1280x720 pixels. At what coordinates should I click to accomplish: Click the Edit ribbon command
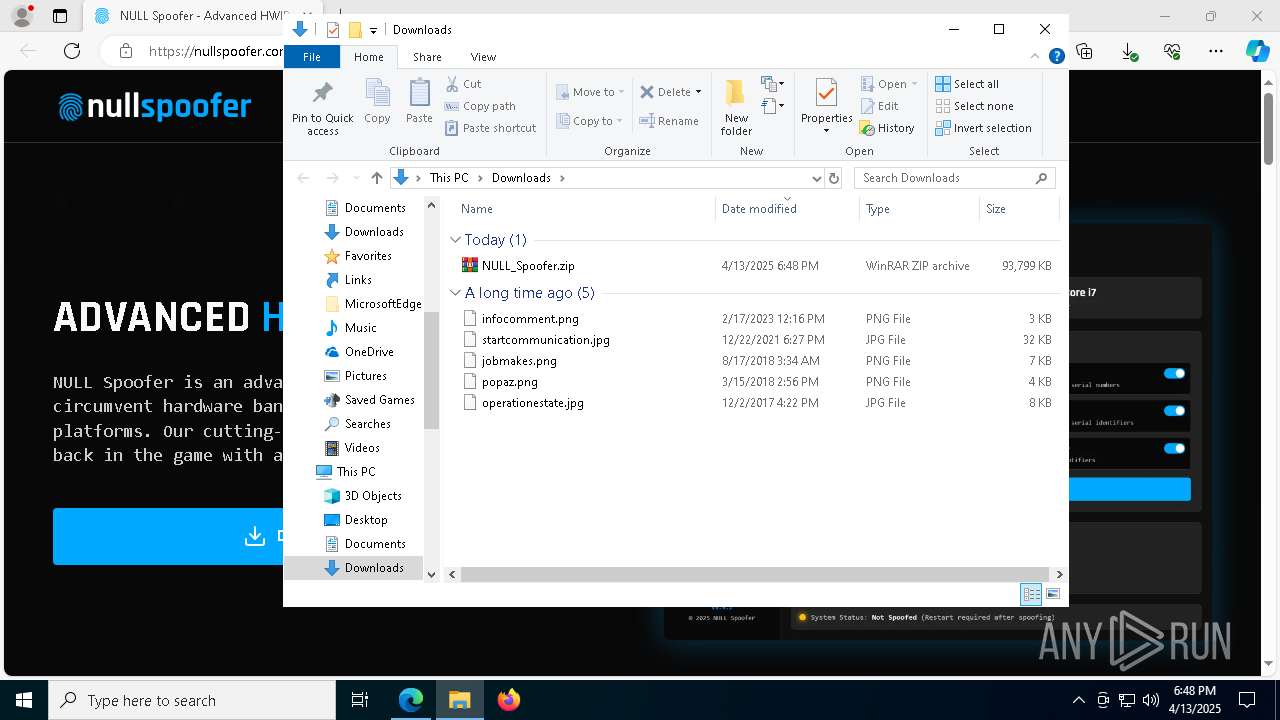879,106
